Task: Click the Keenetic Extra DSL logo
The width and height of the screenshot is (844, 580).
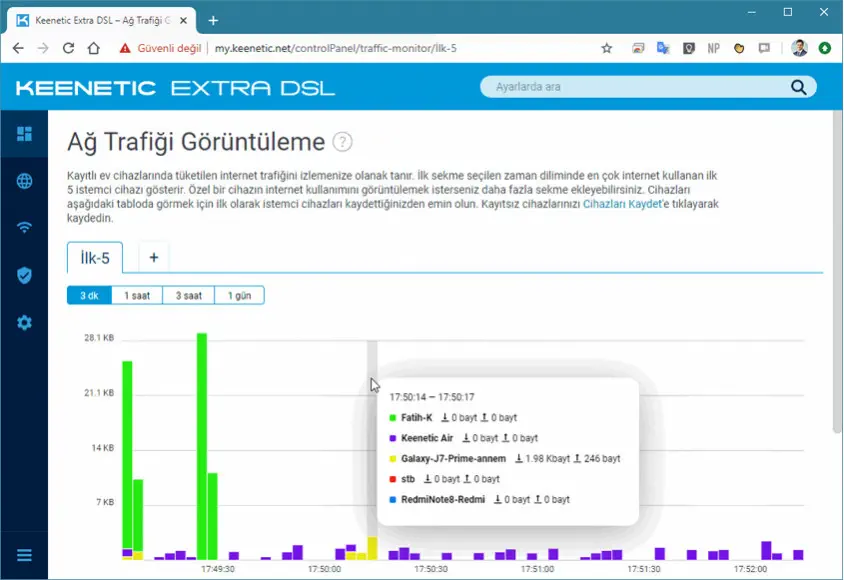Action: [175, 88]
